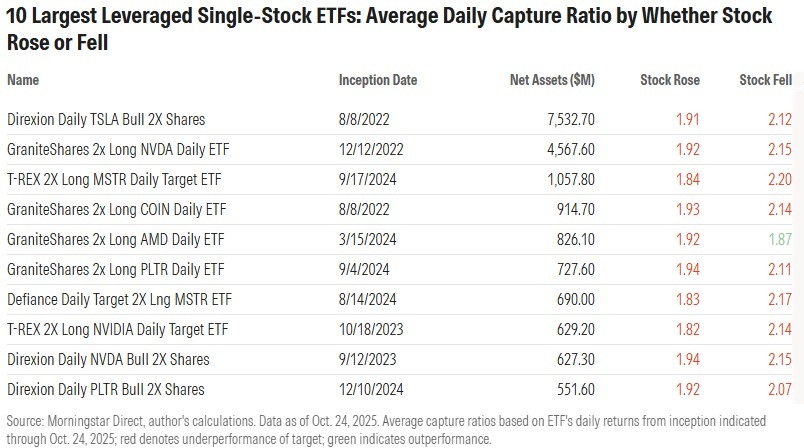
Task: Open Defiance Daily Target 2X Lng MSTR ETF
Action: (119, 299)
